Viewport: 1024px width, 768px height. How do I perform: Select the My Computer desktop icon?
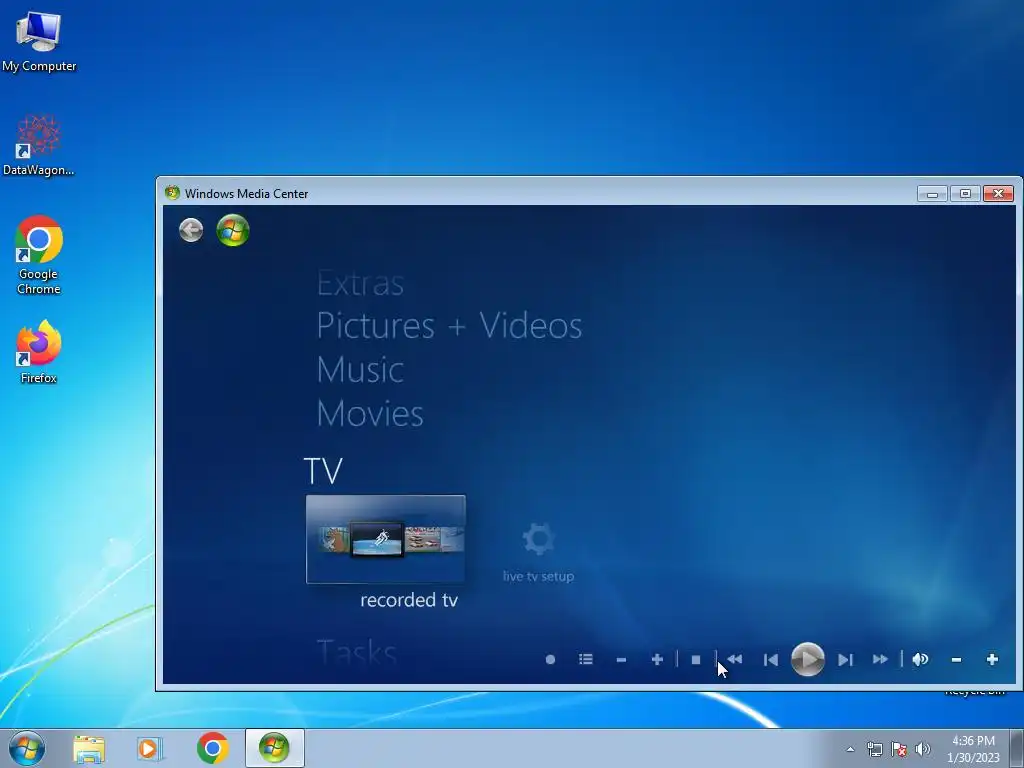(x=39, y=40)
